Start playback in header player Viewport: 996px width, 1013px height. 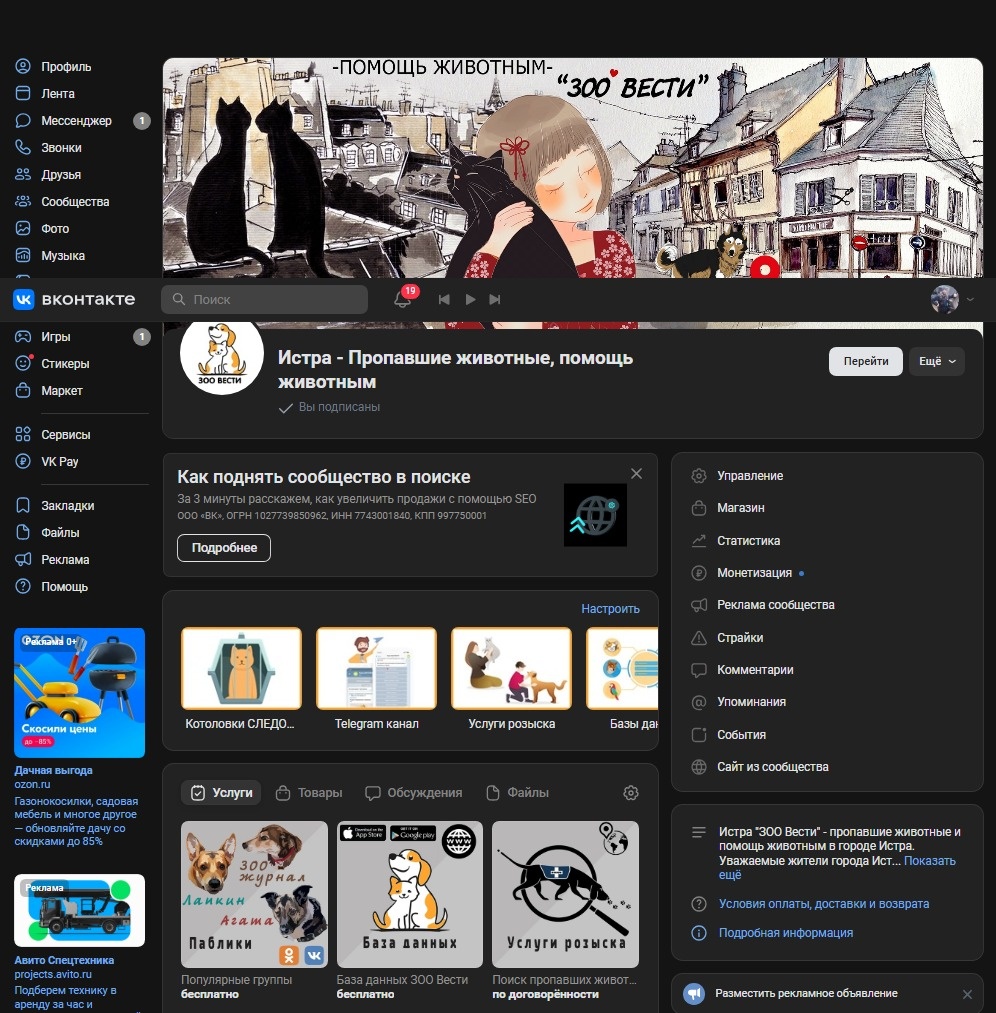470,299
